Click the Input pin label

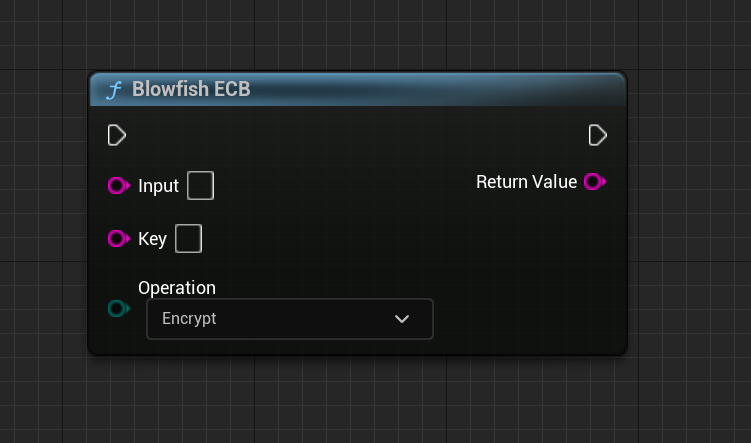coord(158,186)
